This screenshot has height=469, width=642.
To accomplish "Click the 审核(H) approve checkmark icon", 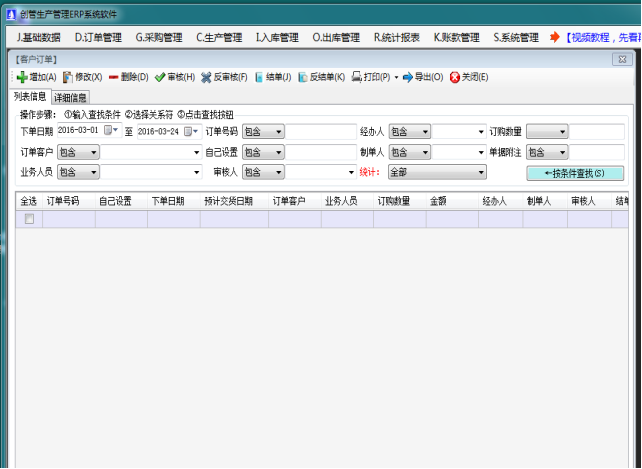I will (159, 77).
